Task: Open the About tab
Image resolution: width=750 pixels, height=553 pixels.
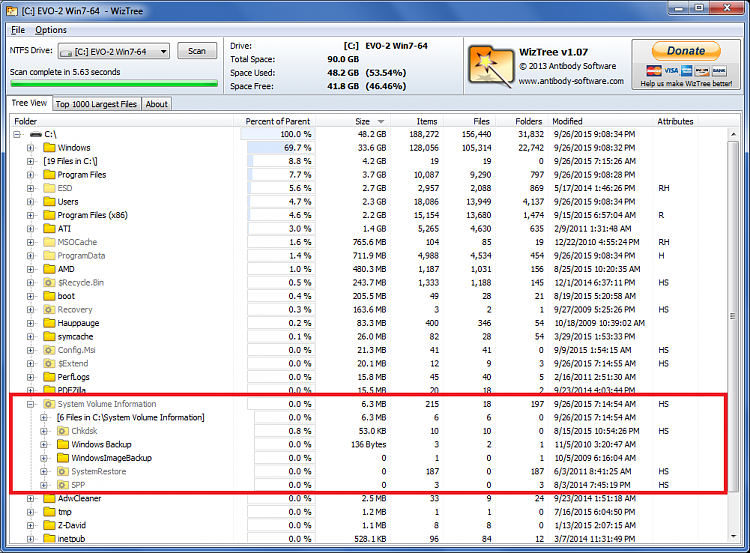Action: pos(156,104)
